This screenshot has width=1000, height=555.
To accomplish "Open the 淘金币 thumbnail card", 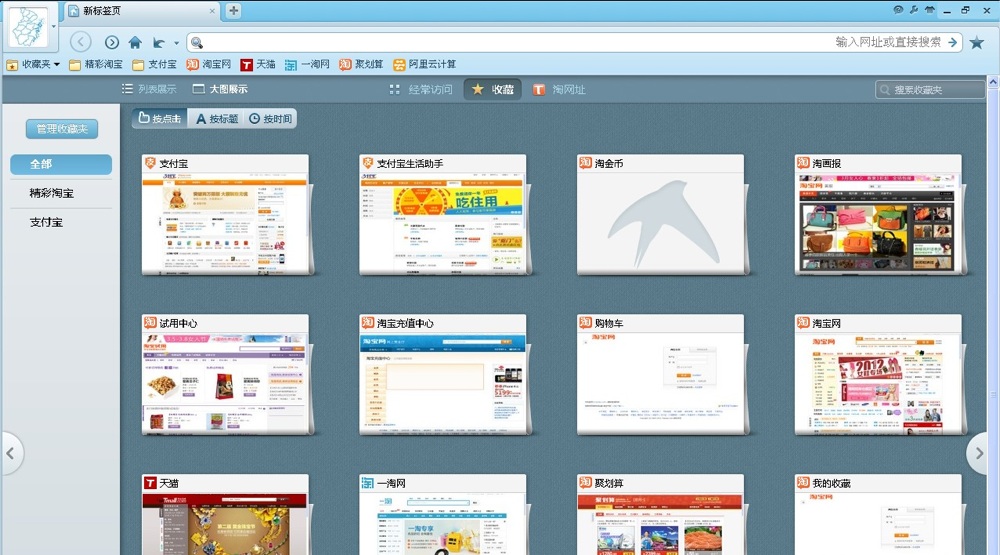I will (x=660, y=215).
